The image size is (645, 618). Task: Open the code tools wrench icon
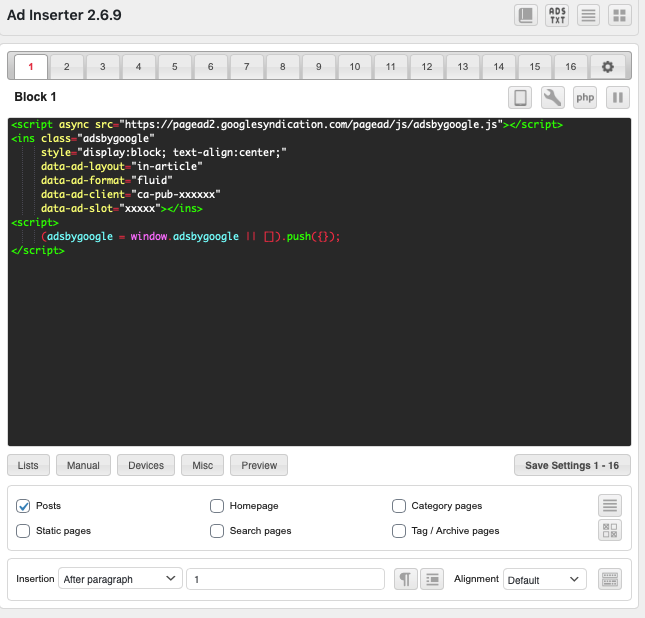(552, 98)
